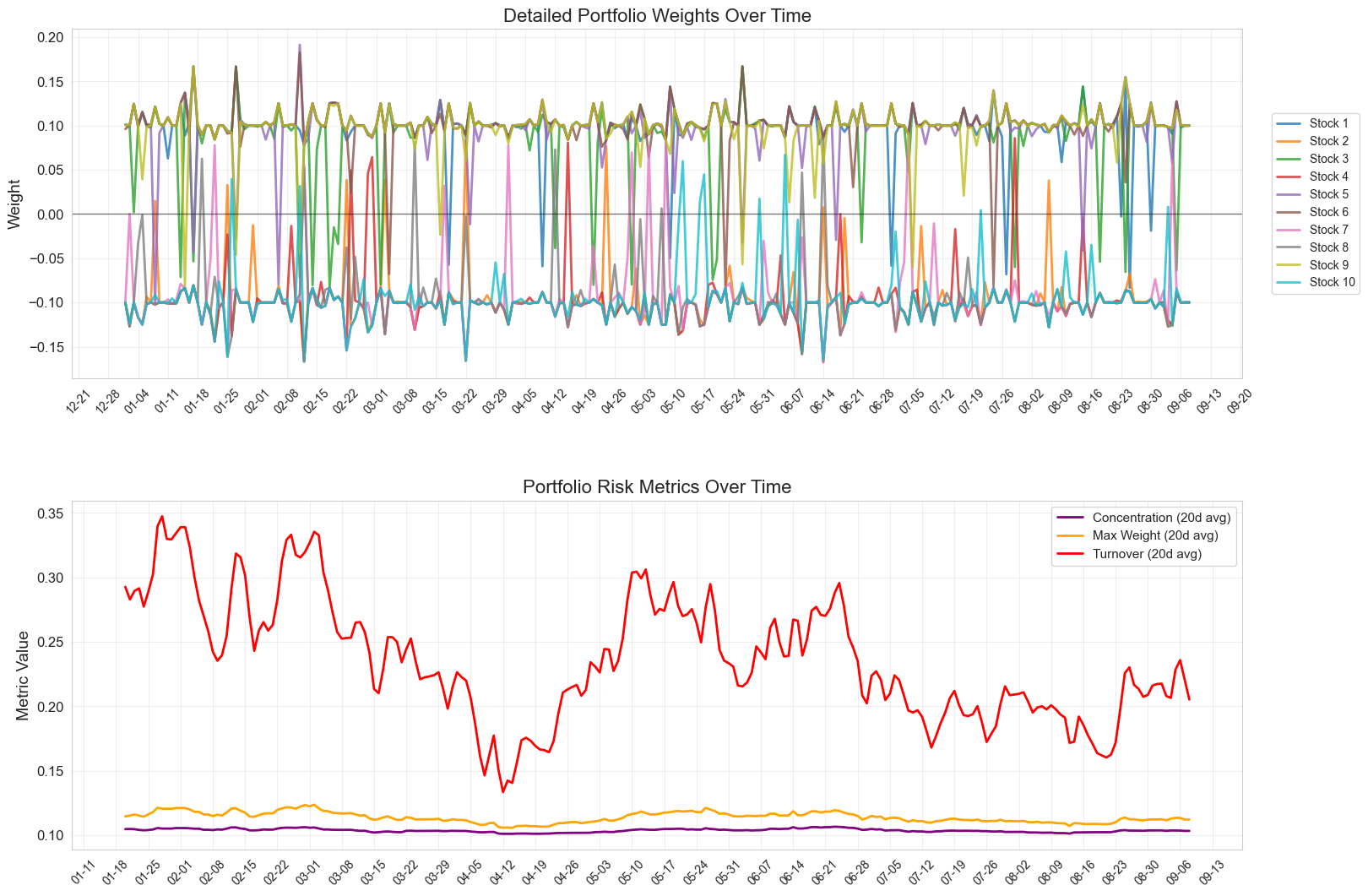
Task: Click the 0.00 tick on the weights chart
Action: pos(50,214)
